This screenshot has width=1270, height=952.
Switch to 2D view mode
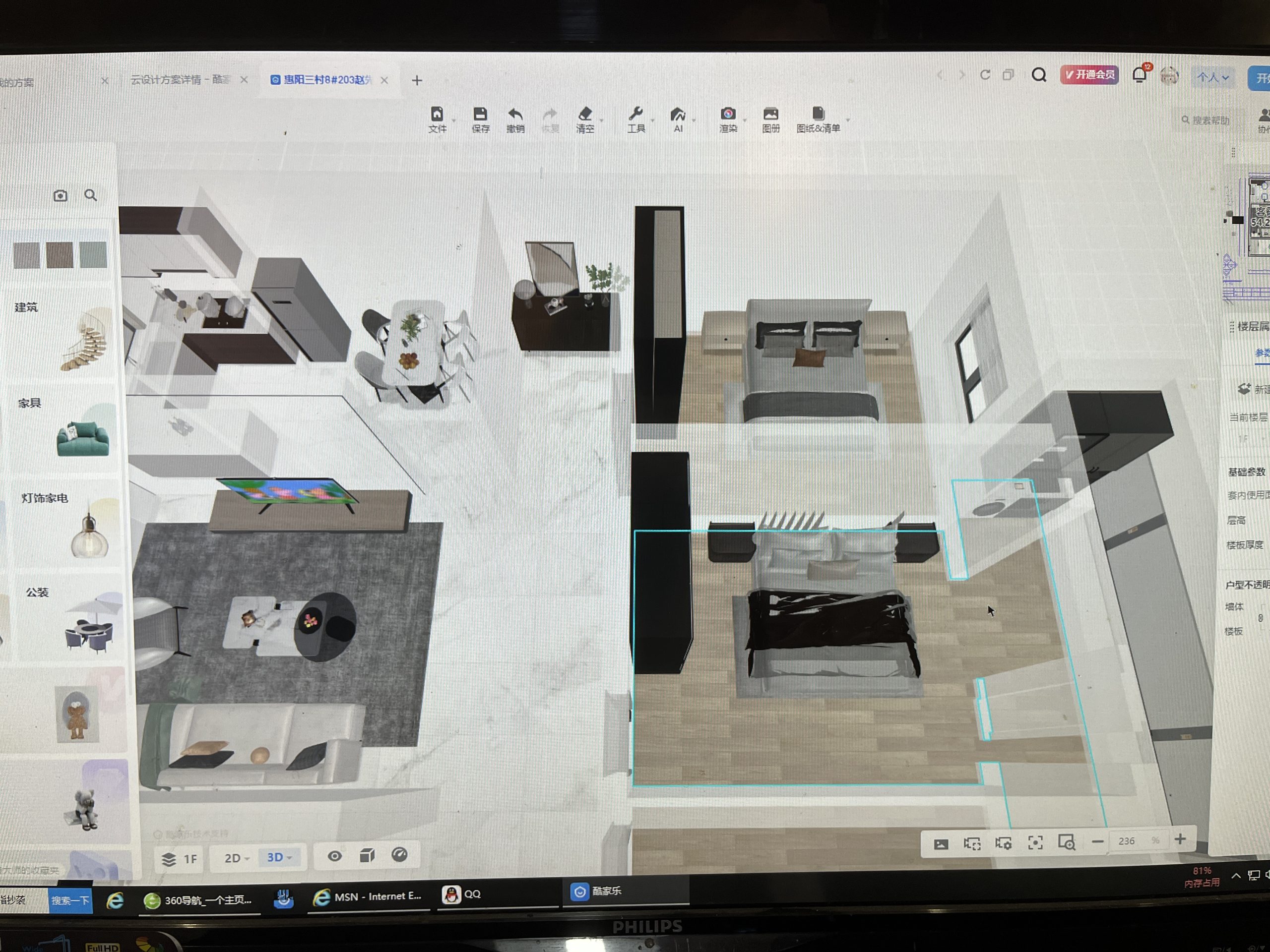point(233,858)
